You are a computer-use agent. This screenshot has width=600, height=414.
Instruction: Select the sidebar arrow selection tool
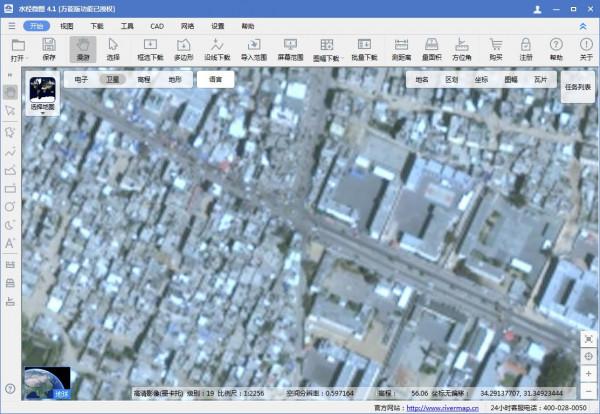pos(10,111)
